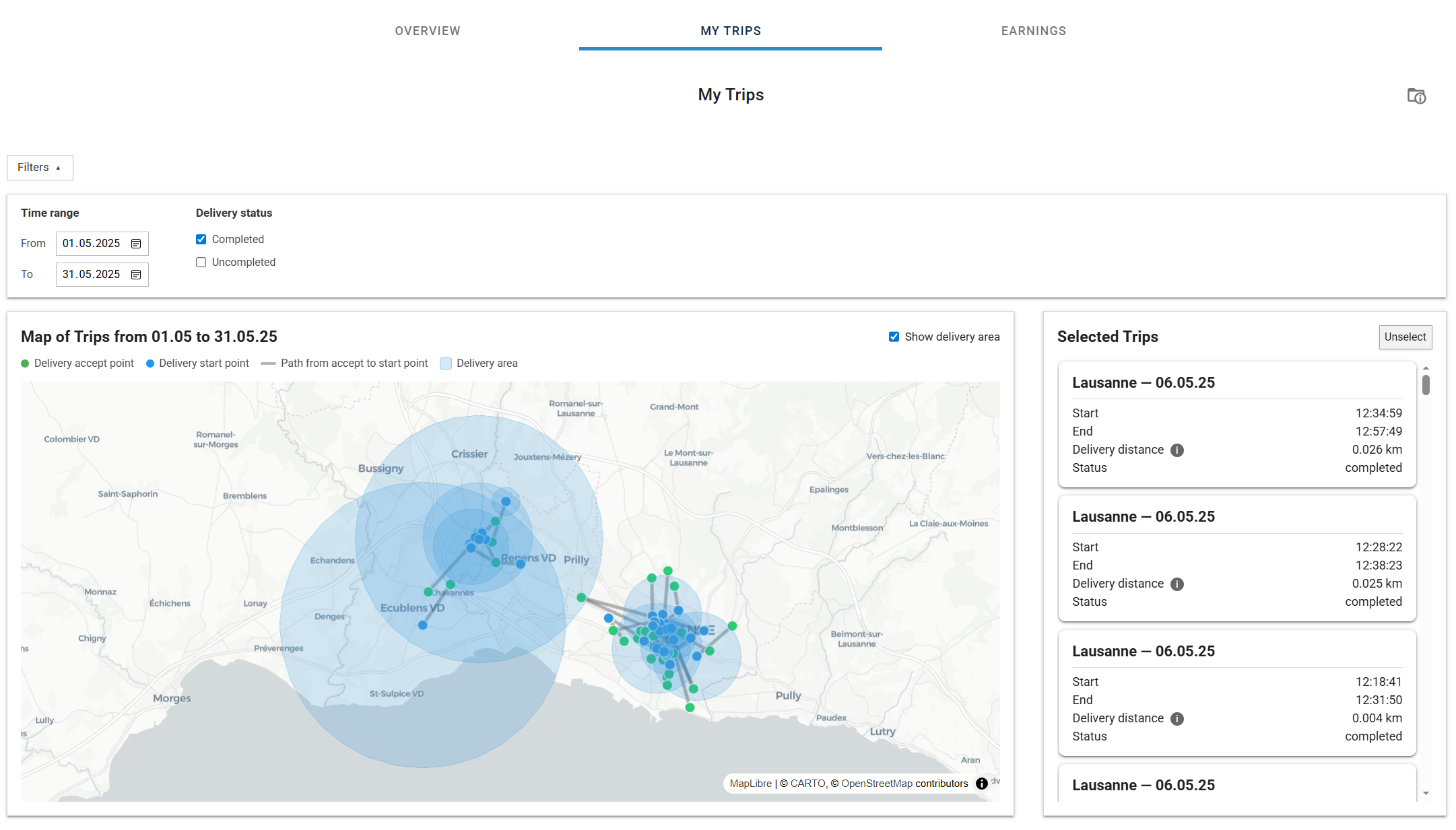Open the To date calendar picker
The height and width of the screenshot is (830, 1456).
136,275
